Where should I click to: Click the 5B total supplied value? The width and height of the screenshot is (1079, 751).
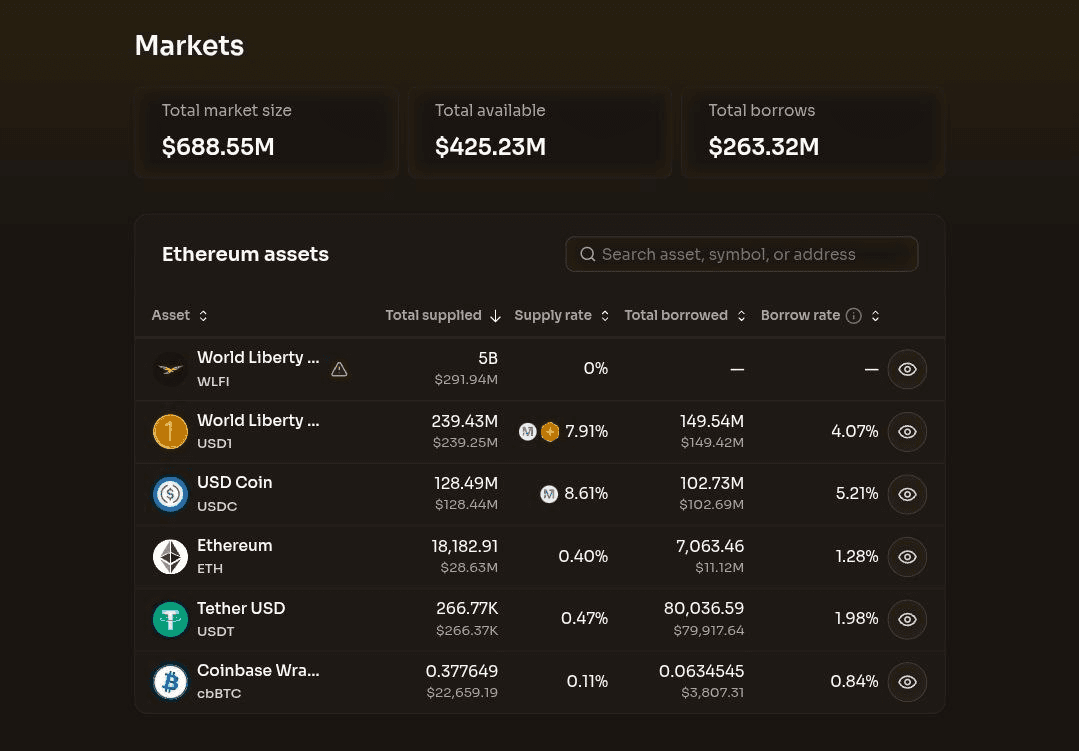point(488,359)
